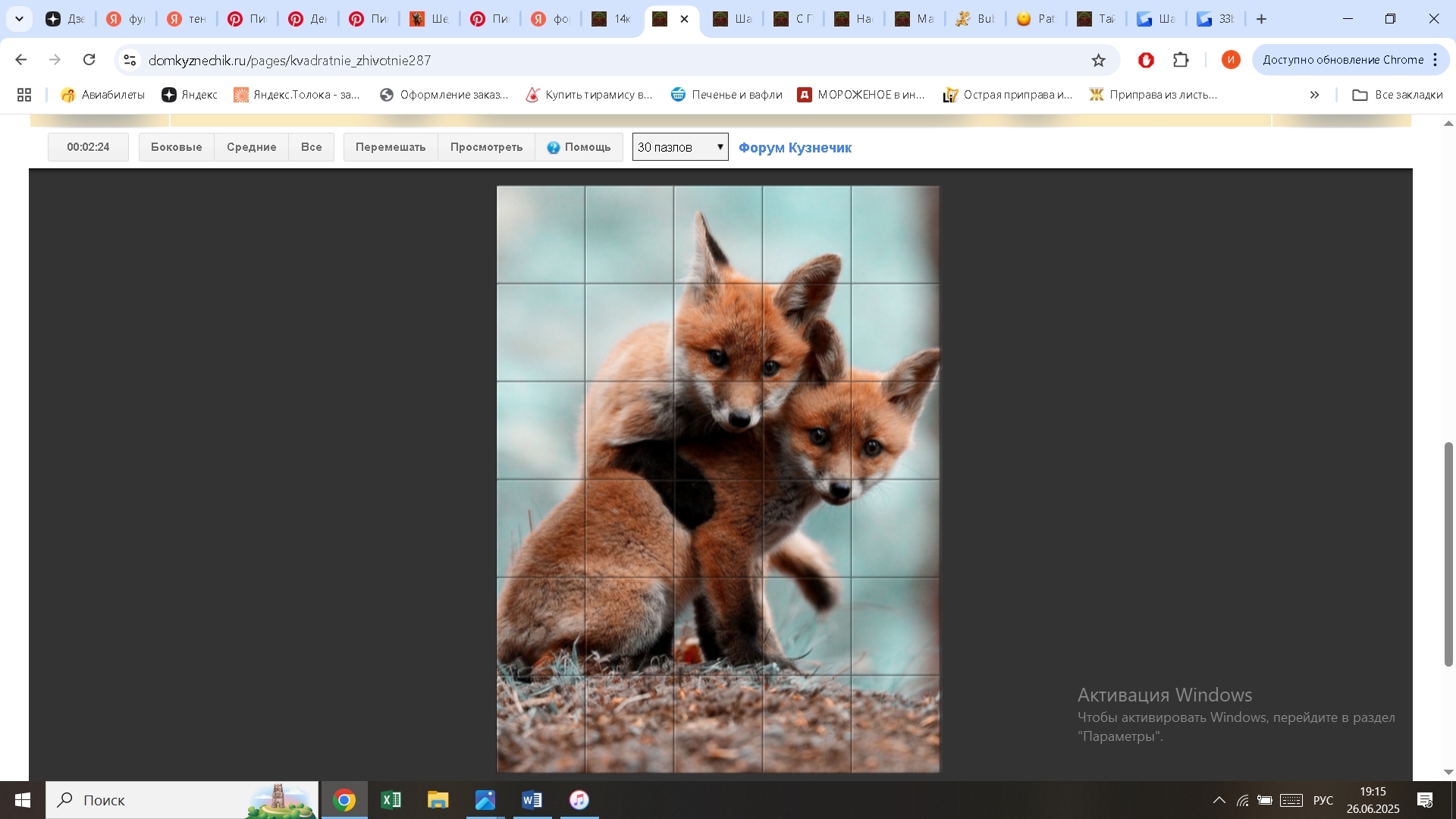The image size is (1456, 819).
Task: Open the tab search dropdown arrow
Action: click(19, 19)
